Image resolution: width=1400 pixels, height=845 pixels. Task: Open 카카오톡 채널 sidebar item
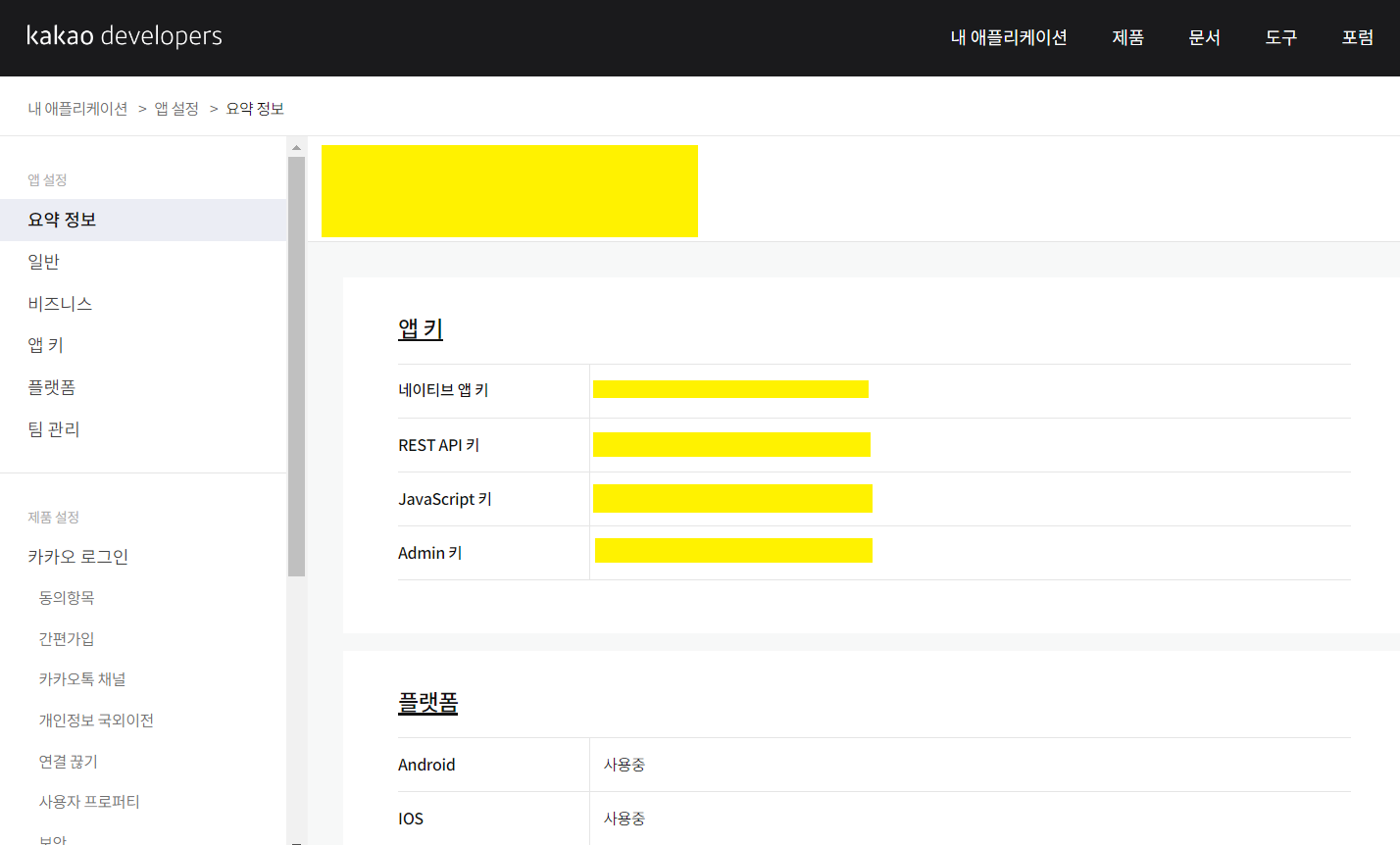(82, 679)
